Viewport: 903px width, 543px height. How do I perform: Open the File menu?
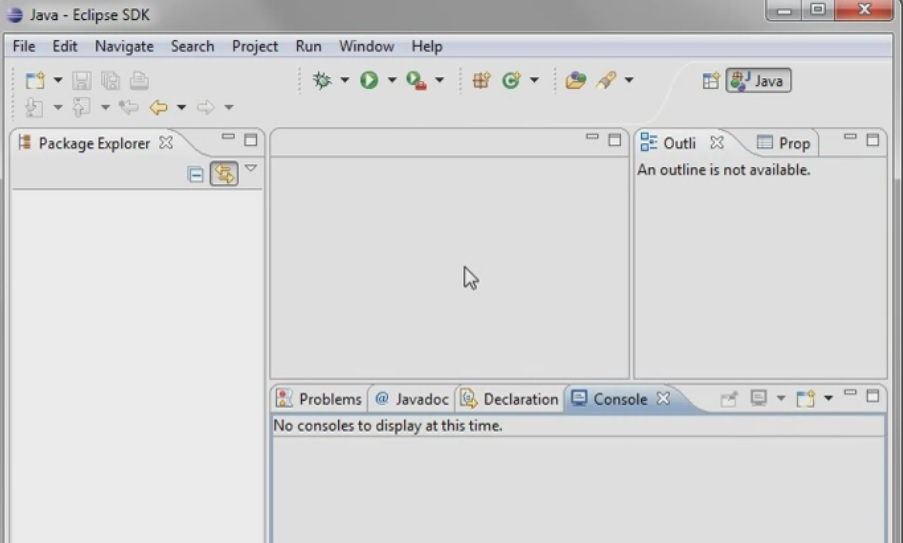(24, 46)
